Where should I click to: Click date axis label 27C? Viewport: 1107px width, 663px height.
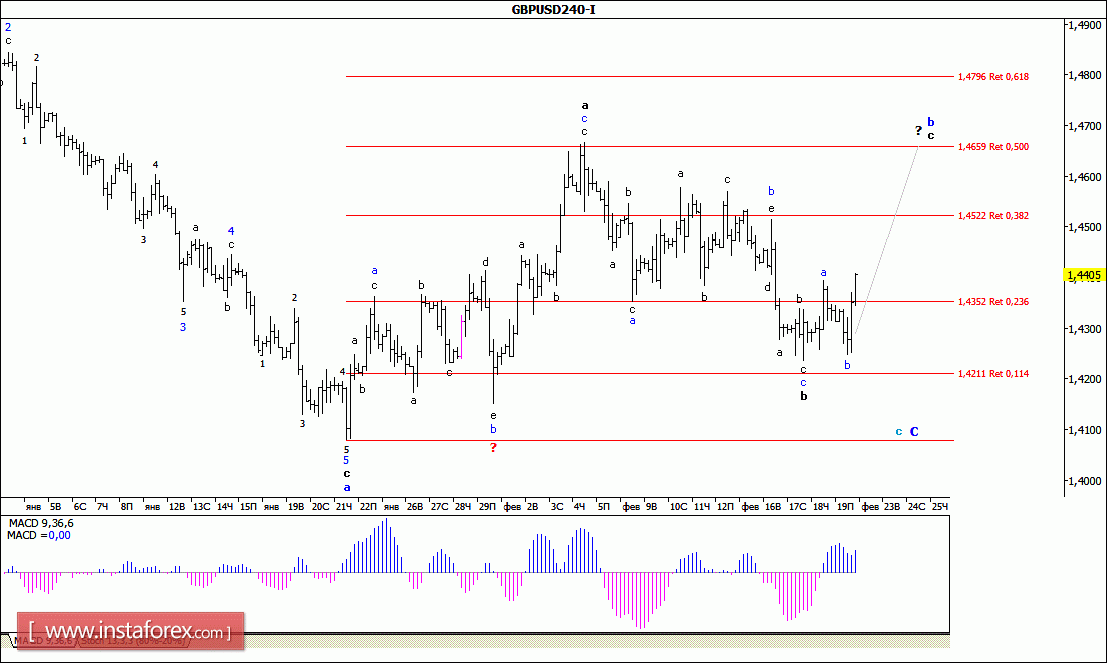point(439,506)
